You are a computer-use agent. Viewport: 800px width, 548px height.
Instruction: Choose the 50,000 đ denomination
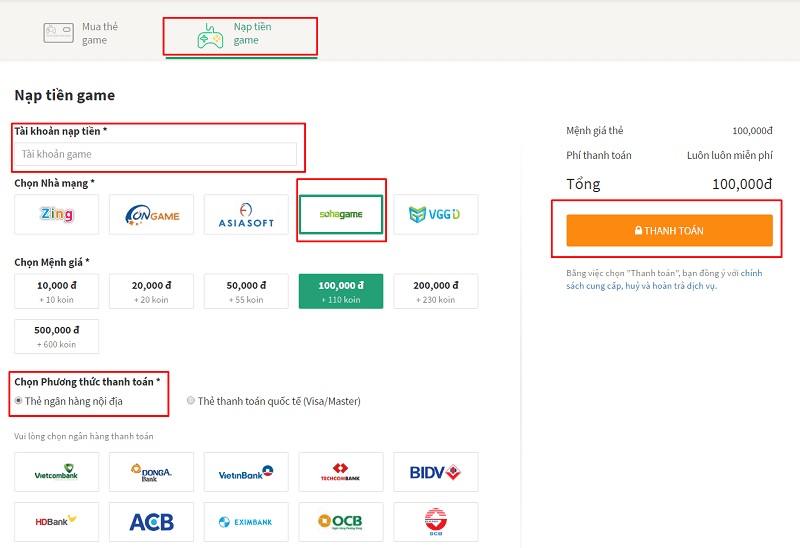click(x=246, y=291)
